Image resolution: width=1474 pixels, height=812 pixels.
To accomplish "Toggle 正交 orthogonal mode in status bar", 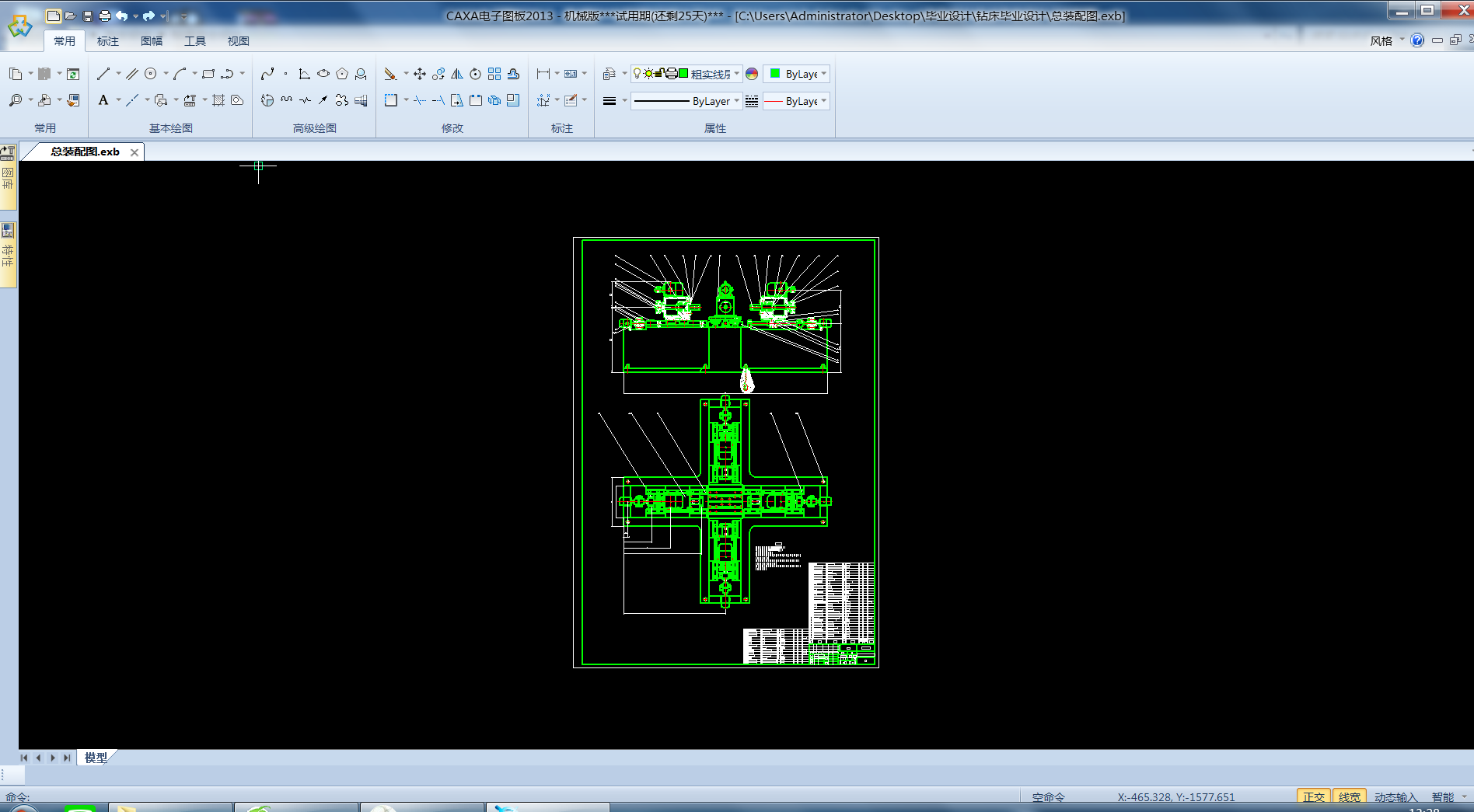I will coord(1313,796).
